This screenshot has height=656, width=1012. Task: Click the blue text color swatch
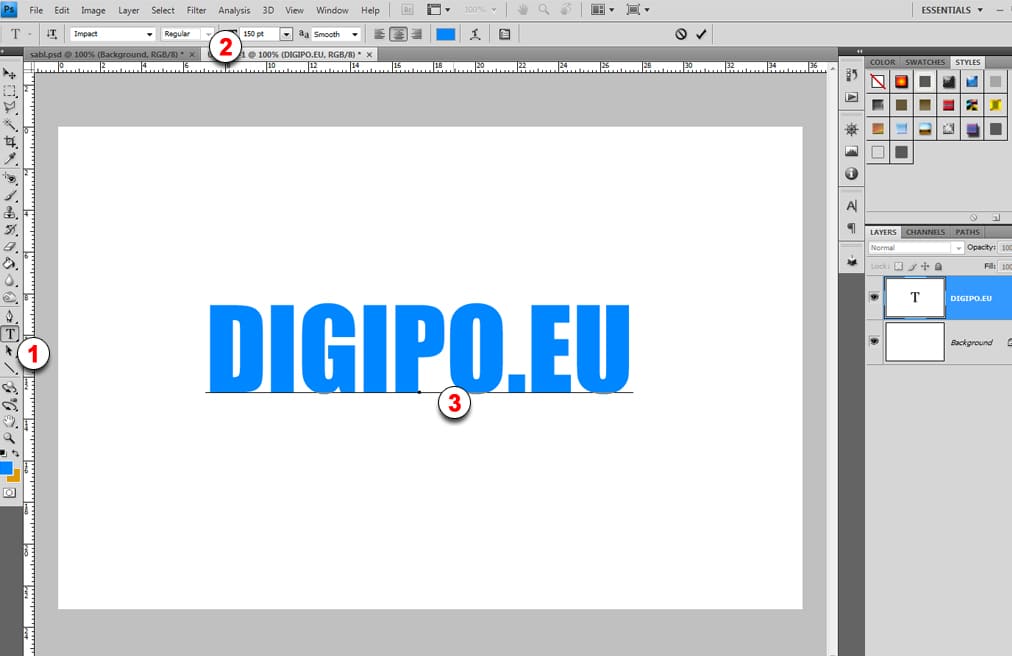(445, 34)
